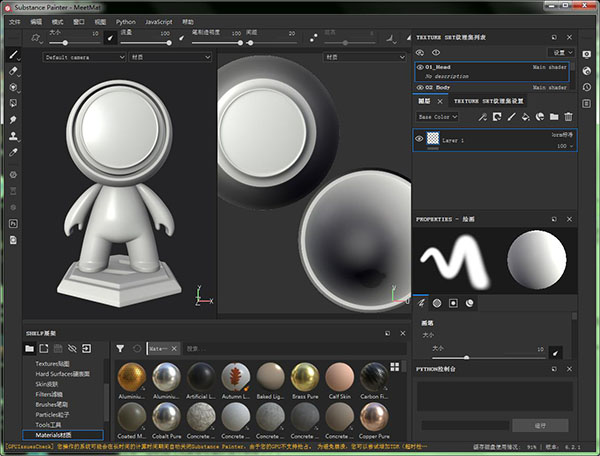
Task: Add a new paint layer
Action: point(511,117)
